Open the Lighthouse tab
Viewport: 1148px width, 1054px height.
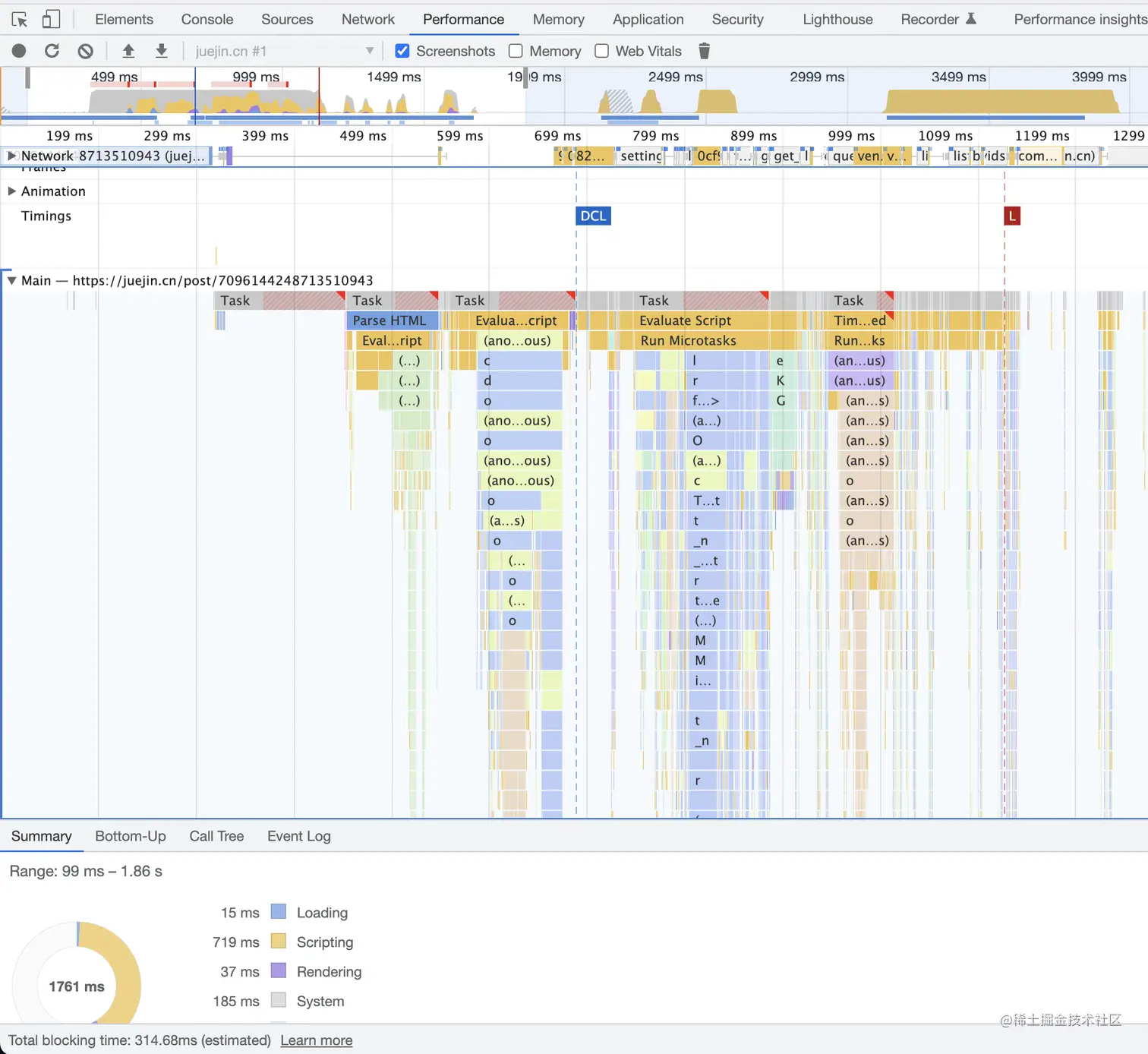coord(837,19)
